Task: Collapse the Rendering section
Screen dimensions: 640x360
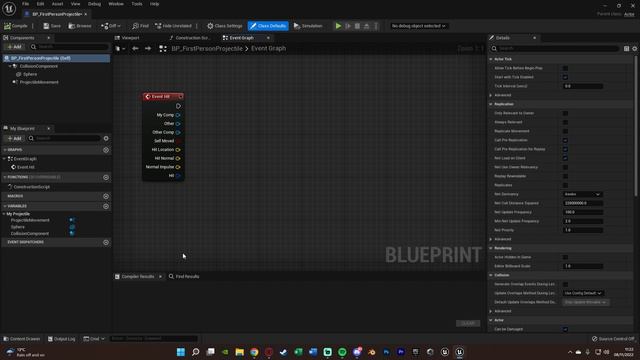Action: (491, 248)
